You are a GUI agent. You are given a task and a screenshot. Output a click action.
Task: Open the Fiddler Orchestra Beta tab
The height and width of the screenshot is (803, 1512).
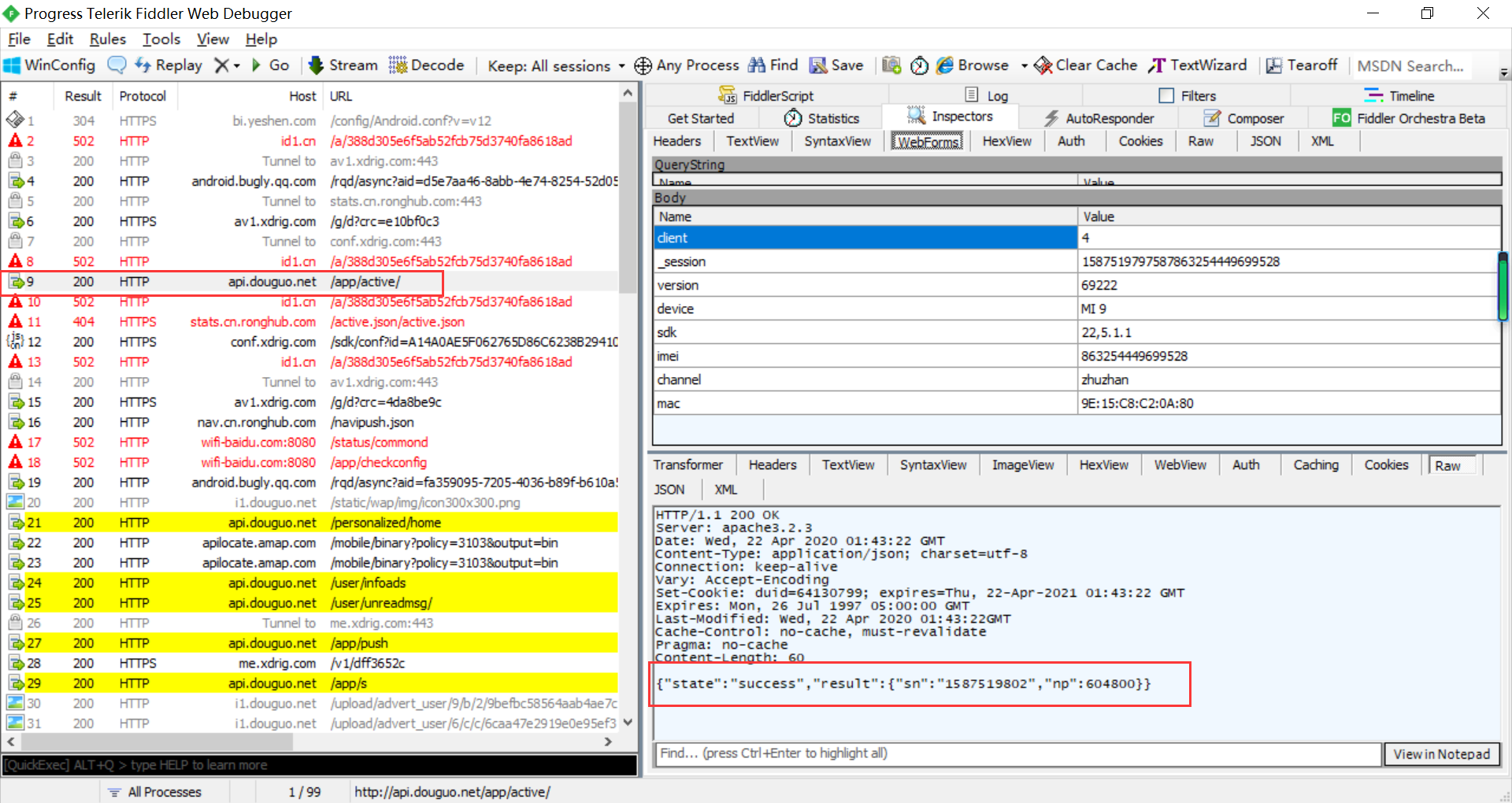point(1409,118)
